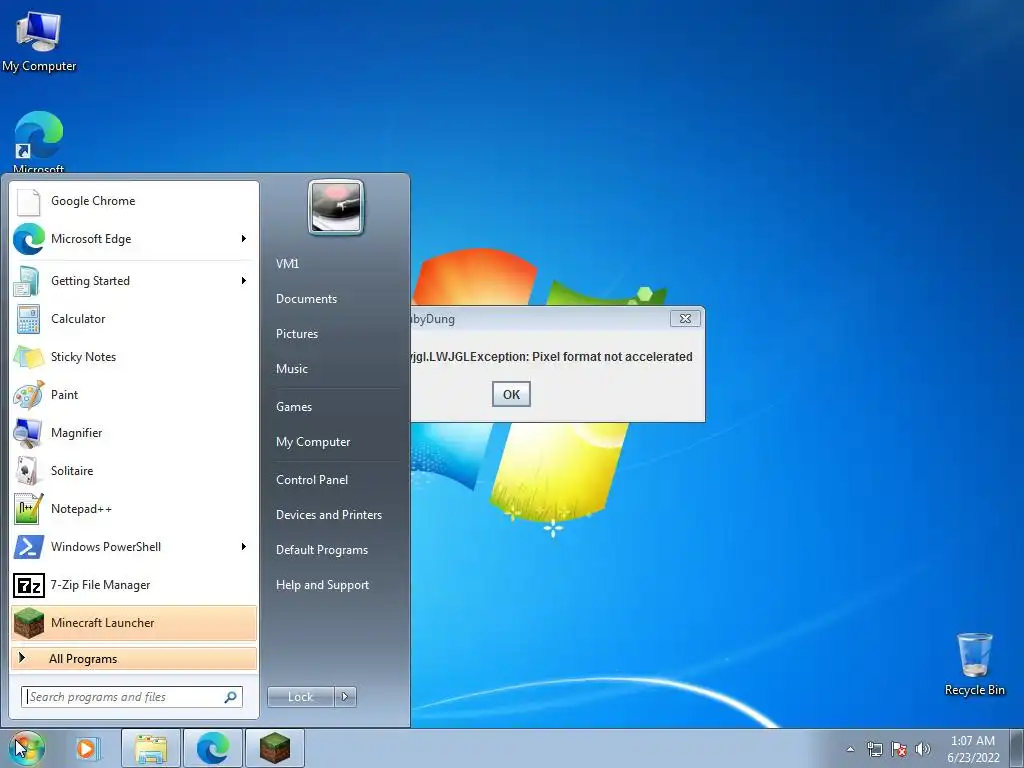Open Notepad++ editor
Screen dimensions: 1024x768
coord(134,509)
